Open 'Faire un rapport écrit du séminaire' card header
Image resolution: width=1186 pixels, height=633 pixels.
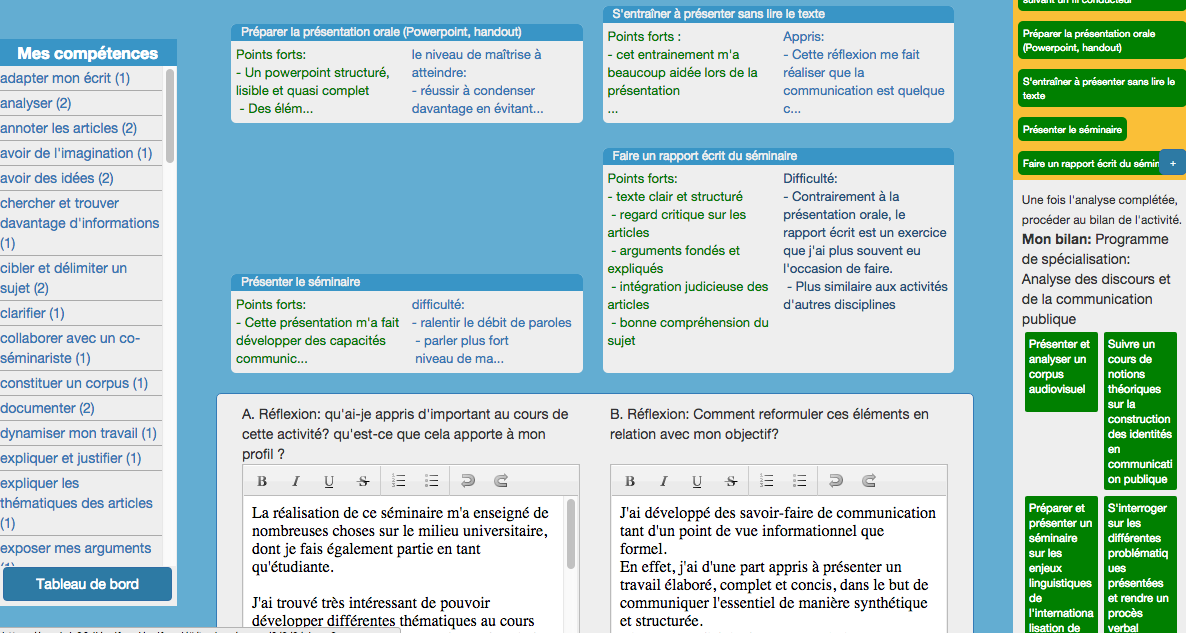(x=778, y=156)
